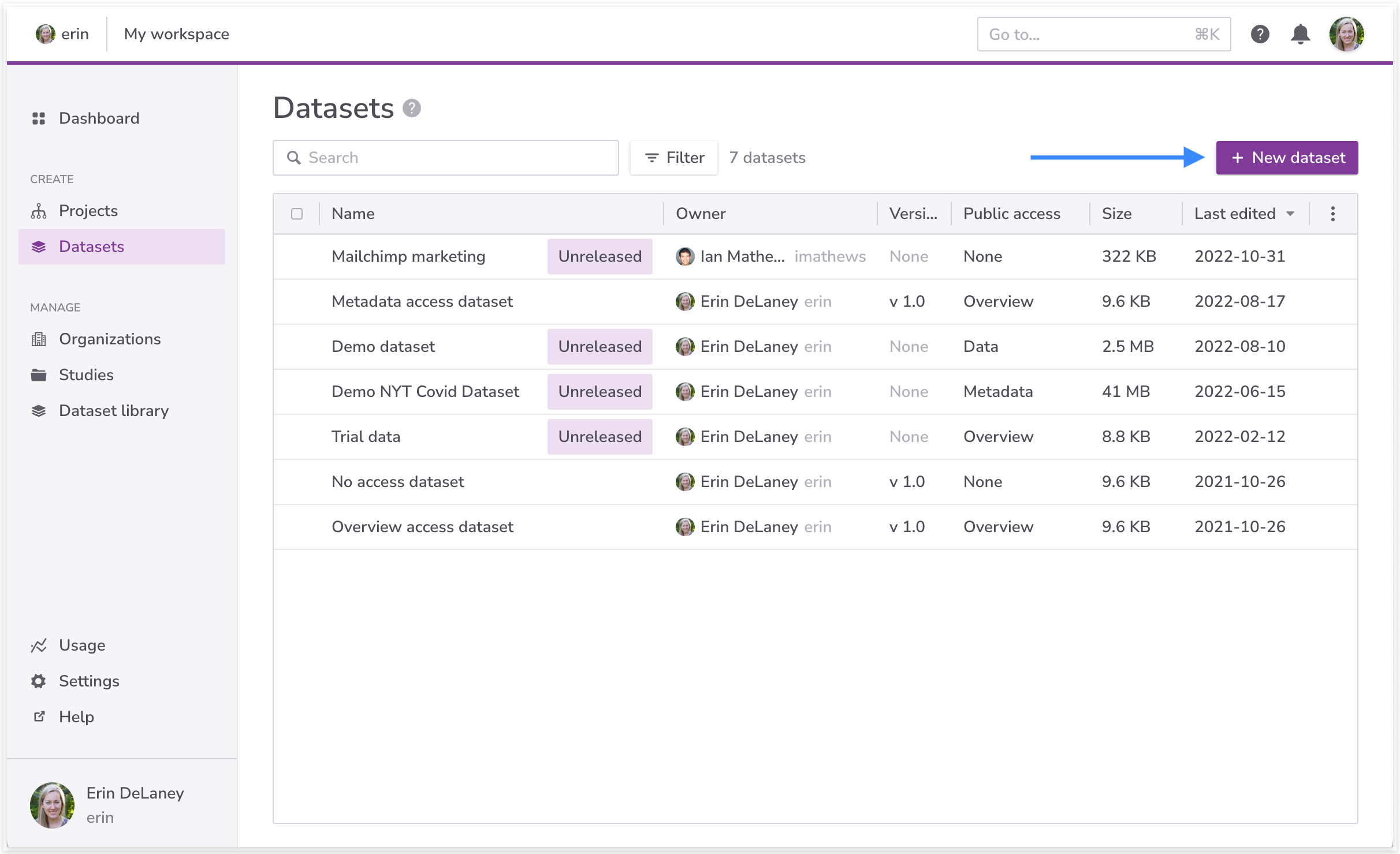Toggle the select-all datasets checkbox
Image resolution: width=1400 pixels, height=854 pixels.
pos(297,214)
